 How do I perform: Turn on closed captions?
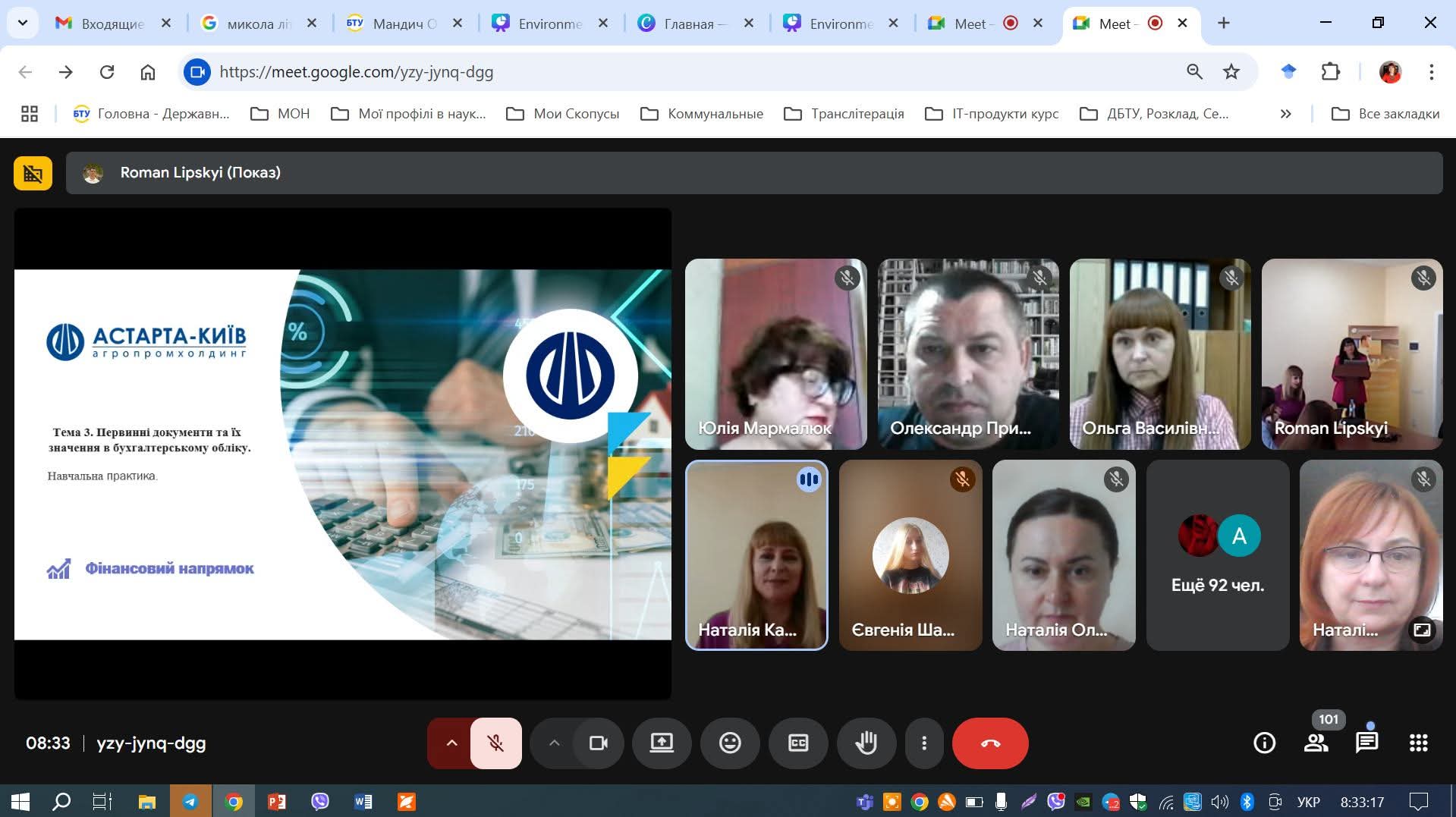pos(798,743)
